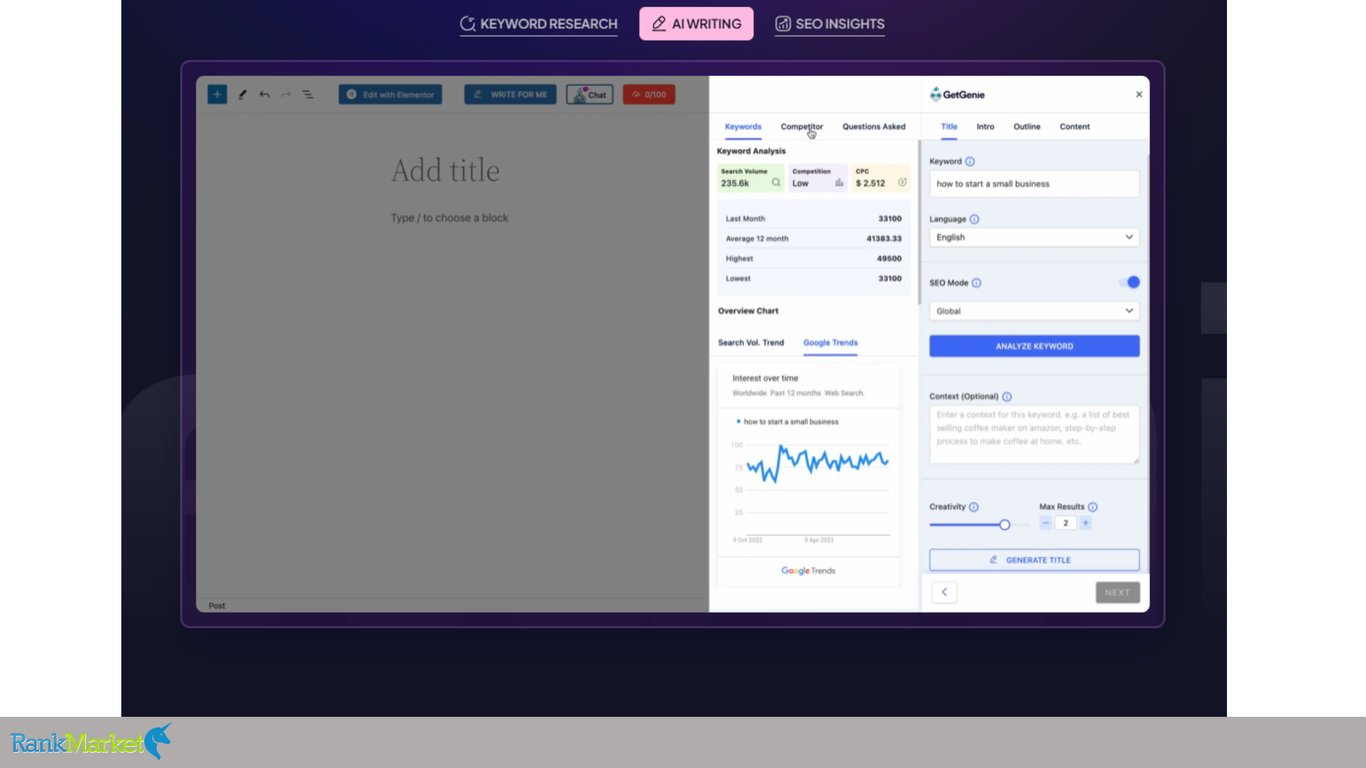Click the info icon next to Creativity

point(974,507)
